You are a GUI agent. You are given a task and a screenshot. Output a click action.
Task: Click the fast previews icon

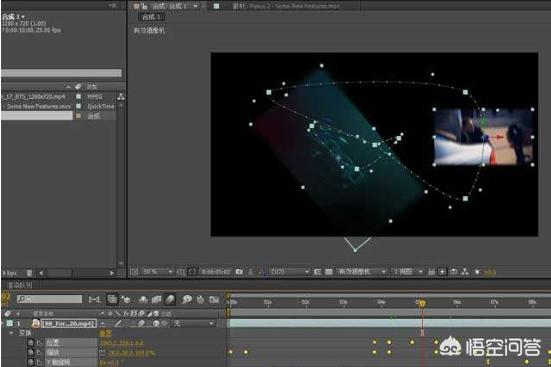click(x=442, y=272)
